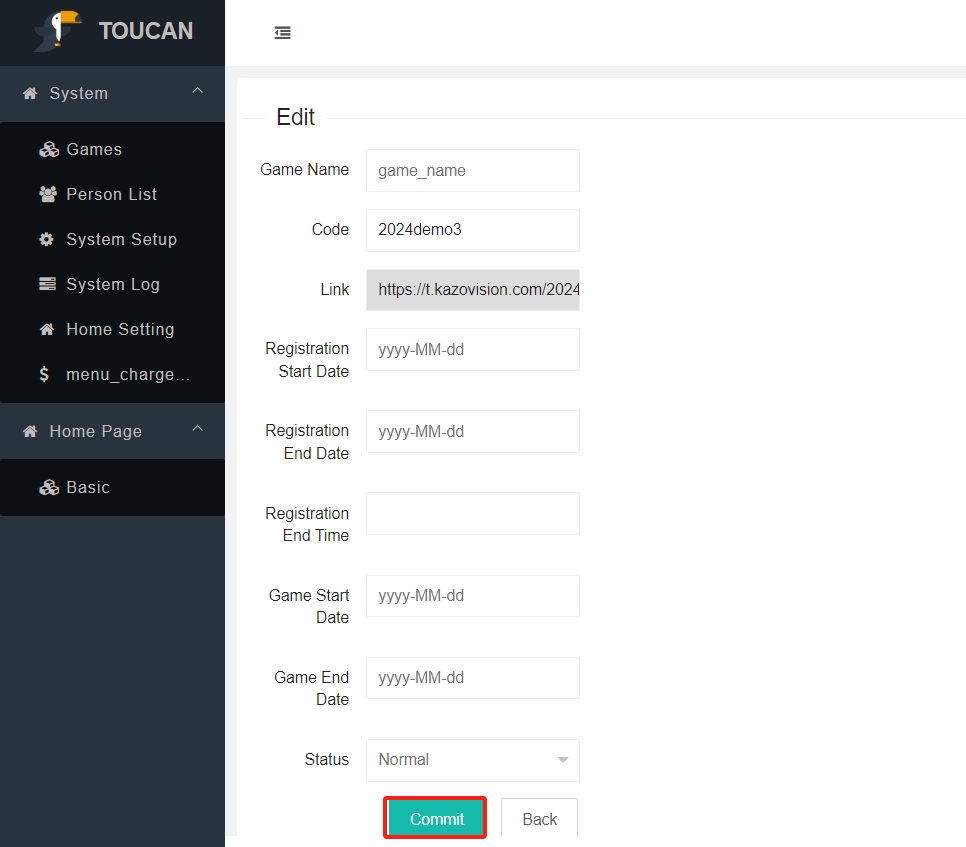
Task: Click the dollar sign charge icon
Action: [x=44, y=375]
